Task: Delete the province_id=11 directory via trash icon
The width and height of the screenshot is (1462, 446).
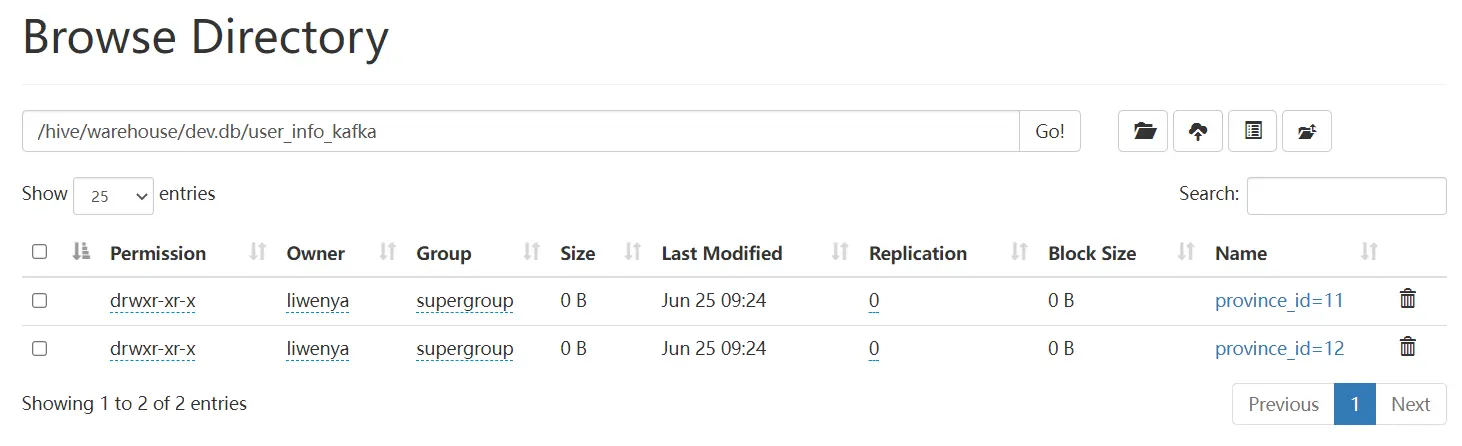Action: click(x=1407, y=298)
